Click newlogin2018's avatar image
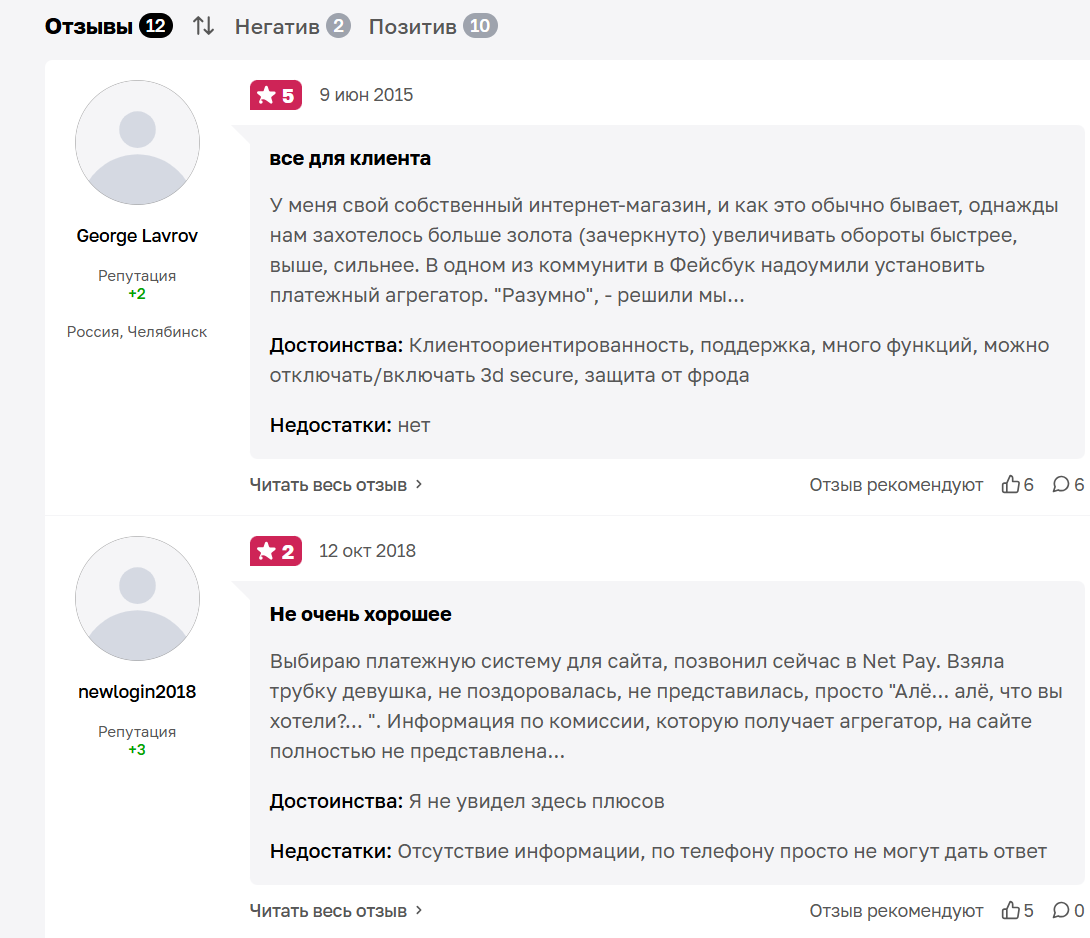The image size is (1090, 938). [137, 599]
